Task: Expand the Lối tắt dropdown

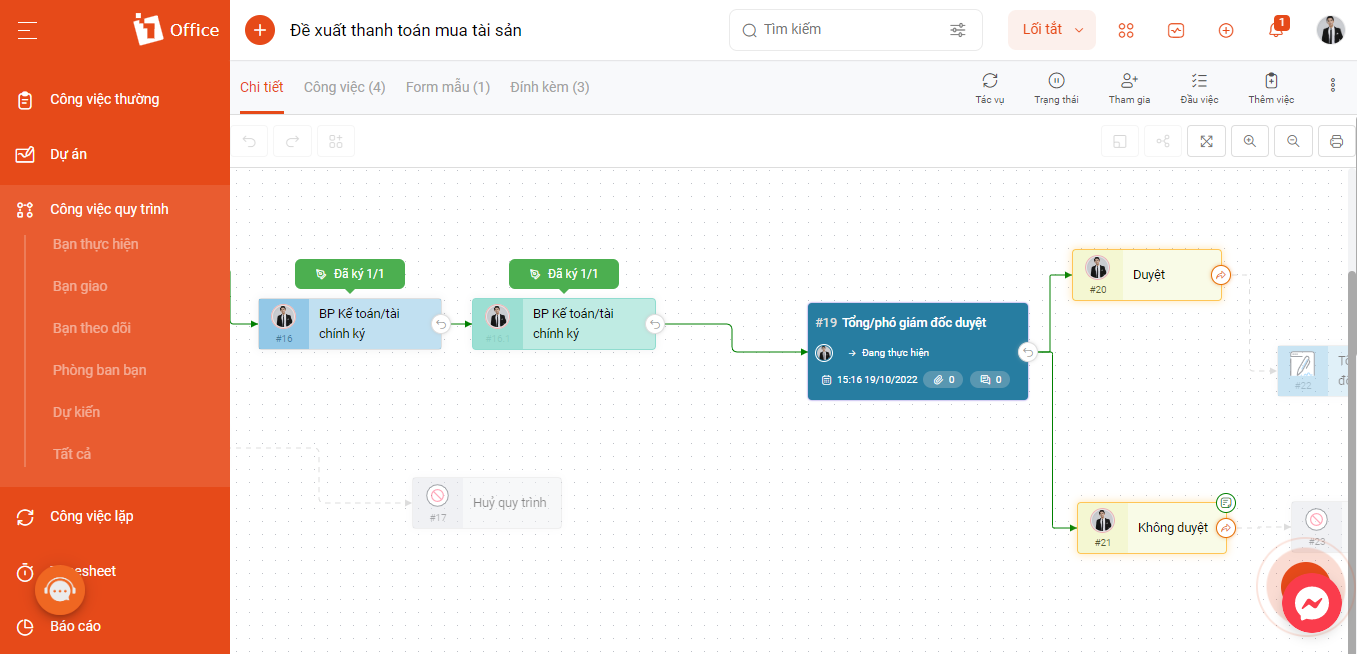Action: pos(1052,30)
